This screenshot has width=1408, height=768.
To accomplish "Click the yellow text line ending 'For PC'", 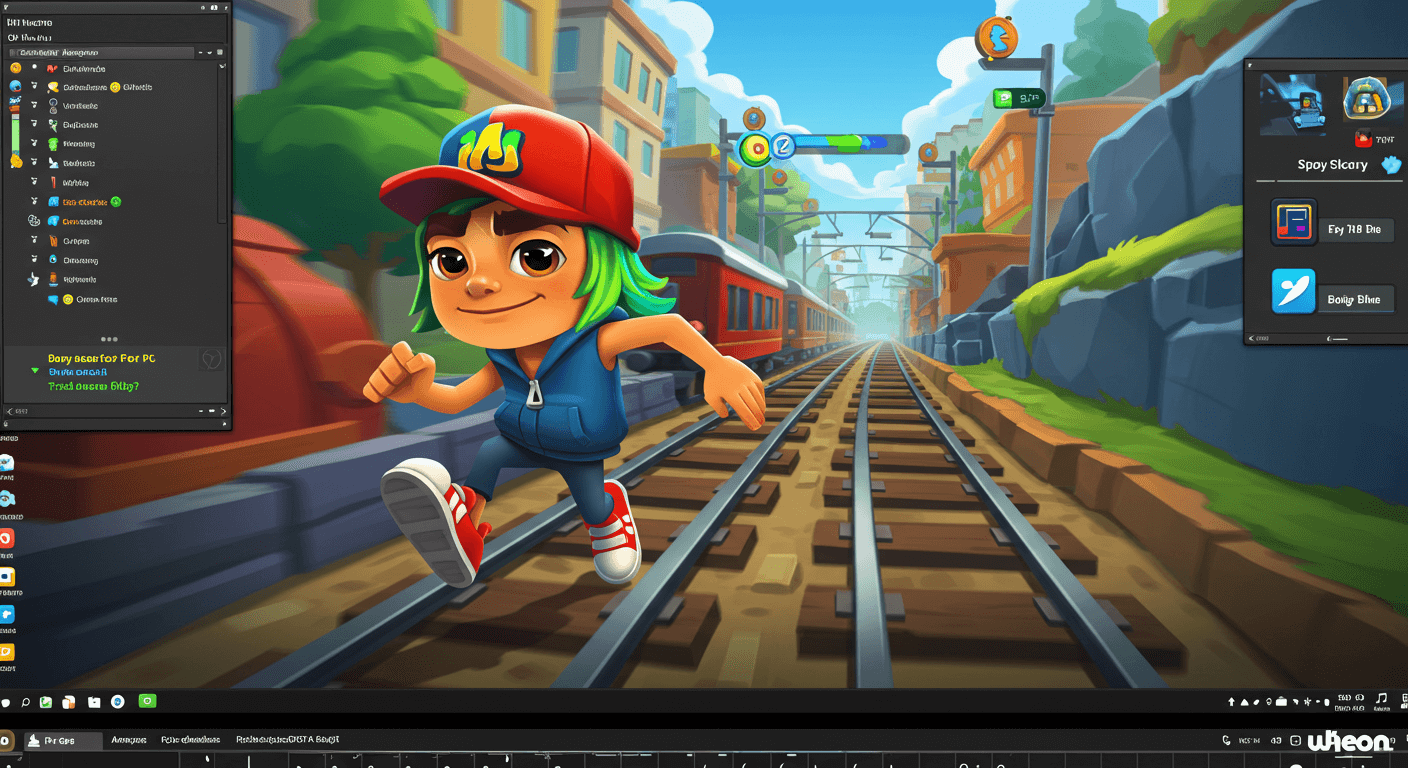I will click(x=101, y=358).
